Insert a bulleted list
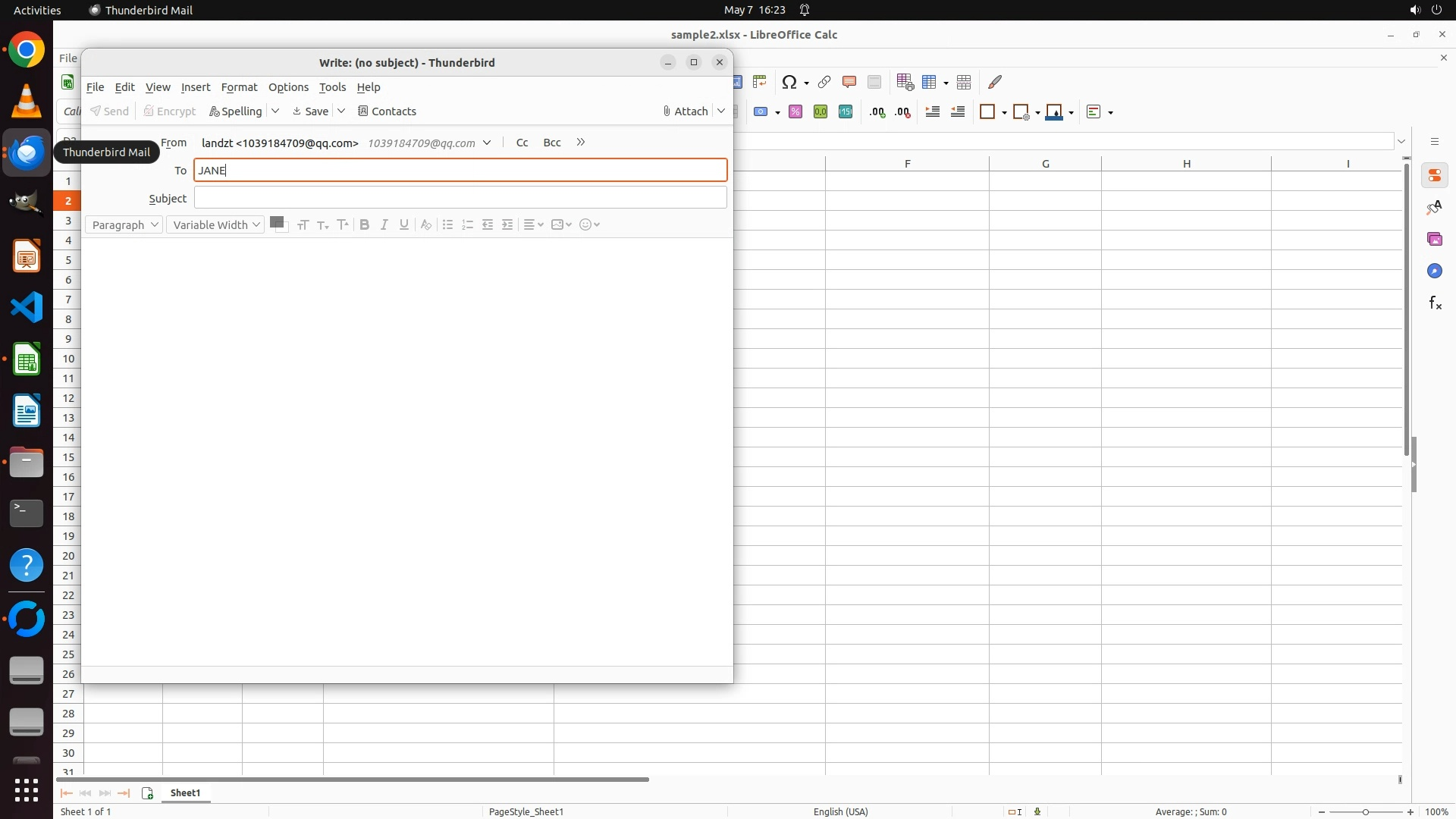1456x819 pixels. click(447, 224)
